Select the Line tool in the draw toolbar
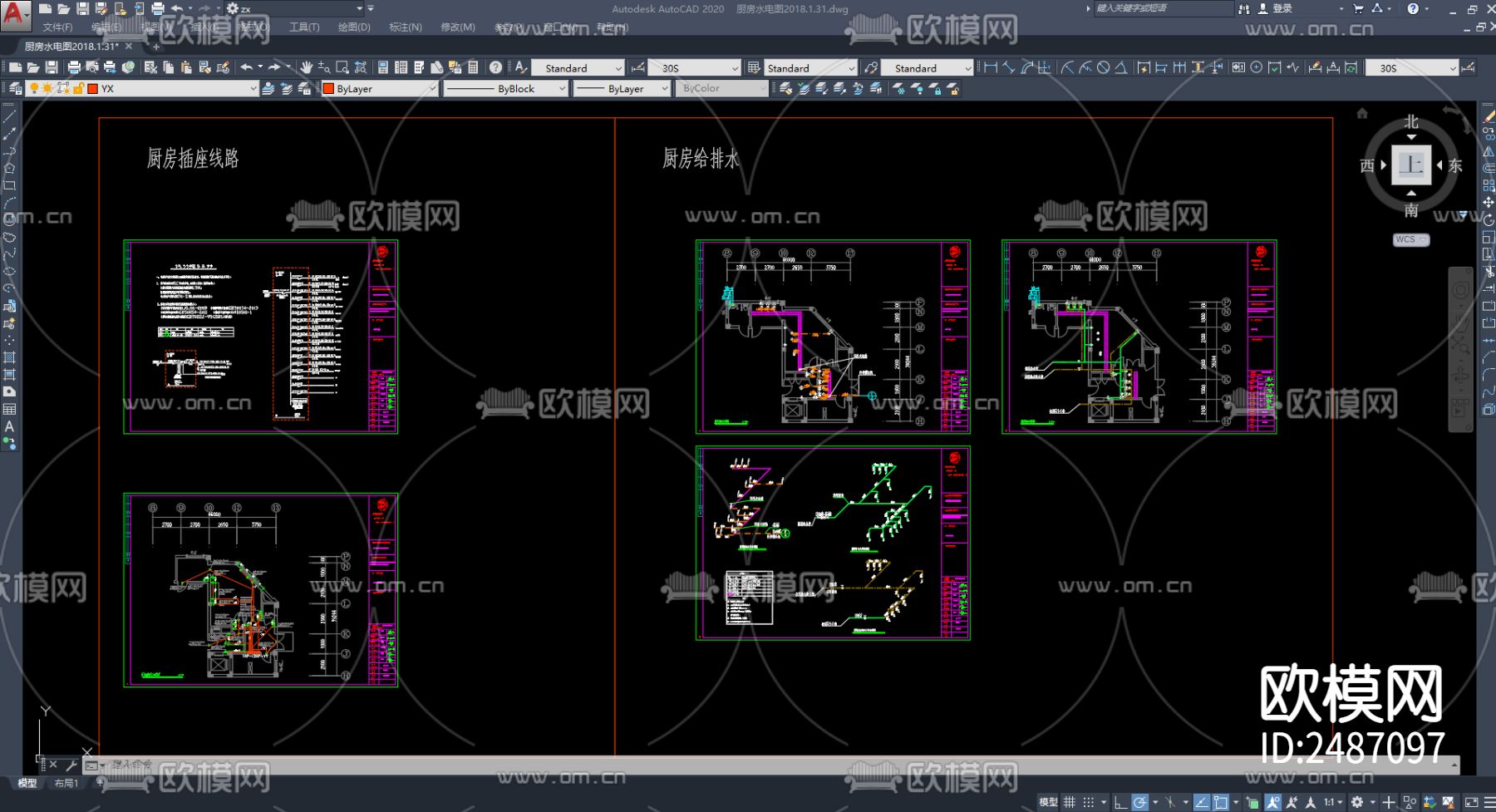 pyautogui.click(x=9, y=116)
